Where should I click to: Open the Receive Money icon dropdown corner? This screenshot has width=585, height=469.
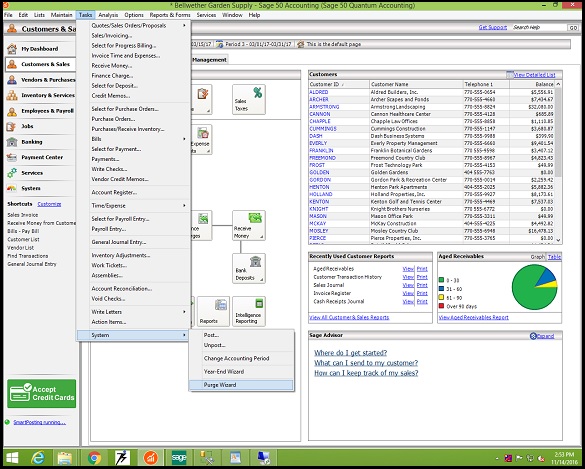[262, 237]
